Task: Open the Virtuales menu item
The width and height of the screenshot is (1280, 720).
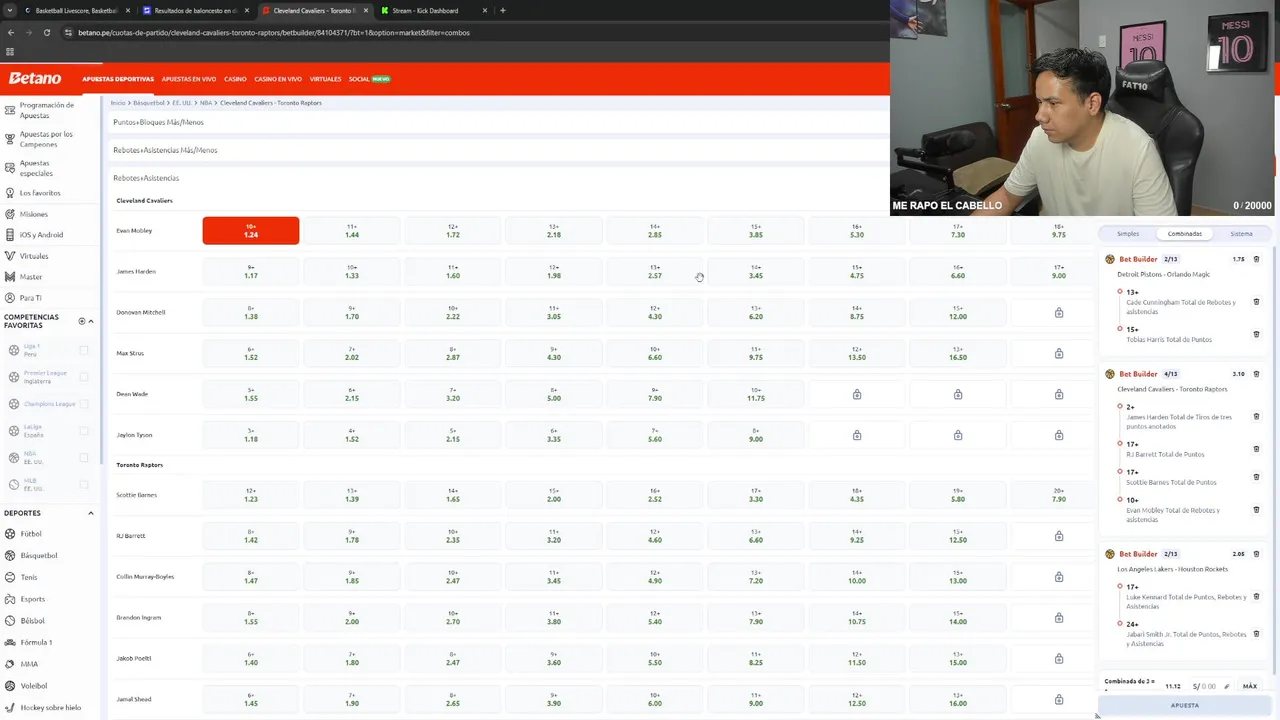Action: 326,79
